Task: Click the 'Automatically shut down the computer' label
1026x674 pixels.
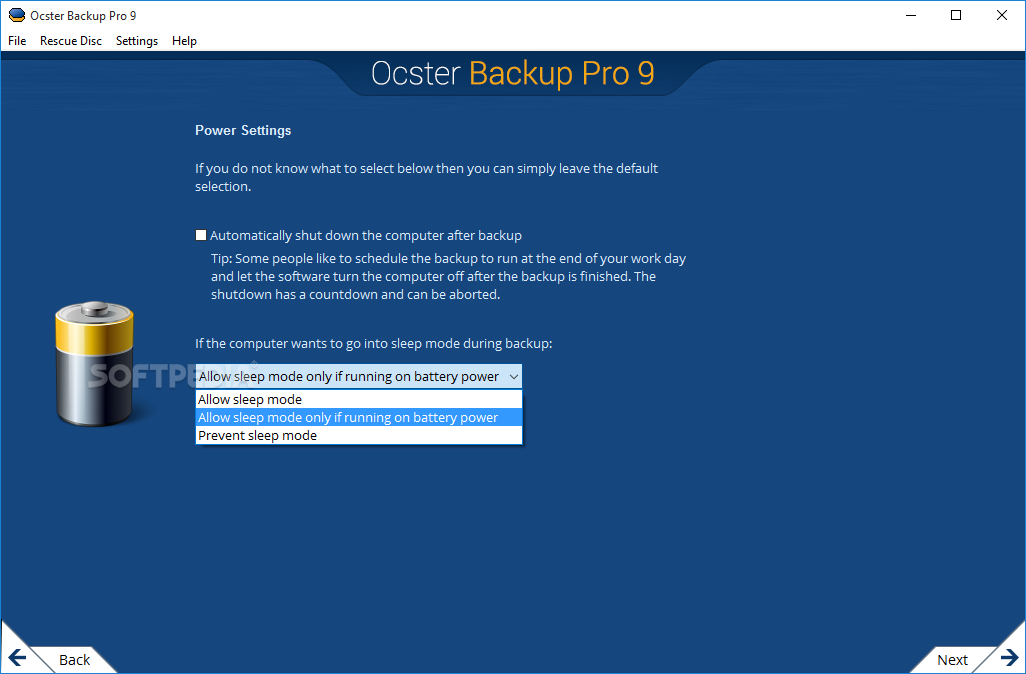Action: [366, 236]
